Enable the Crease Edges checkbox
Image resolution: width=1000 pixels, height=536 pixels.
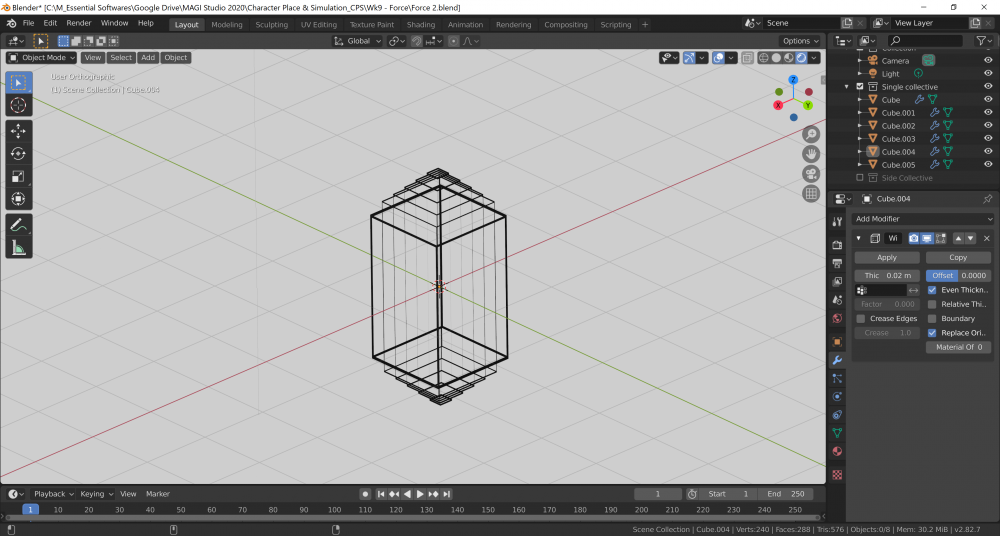(861, 319)
